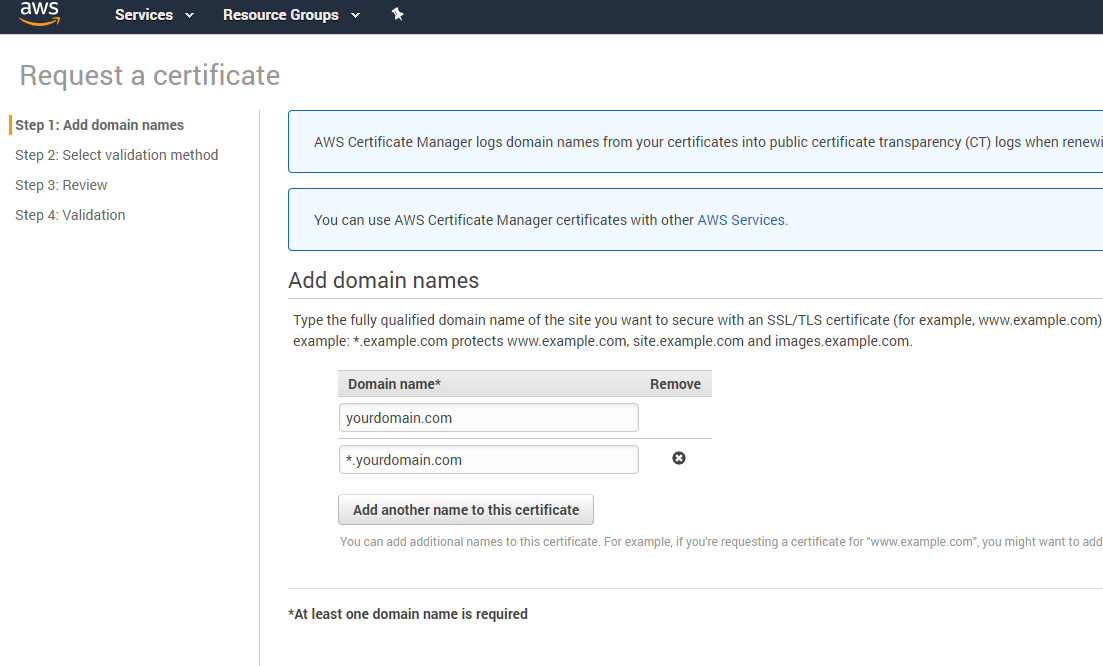The height and width of the screenshot is (666, 1103).
Task: Go to Step 4: Validation
Action: 70,215
